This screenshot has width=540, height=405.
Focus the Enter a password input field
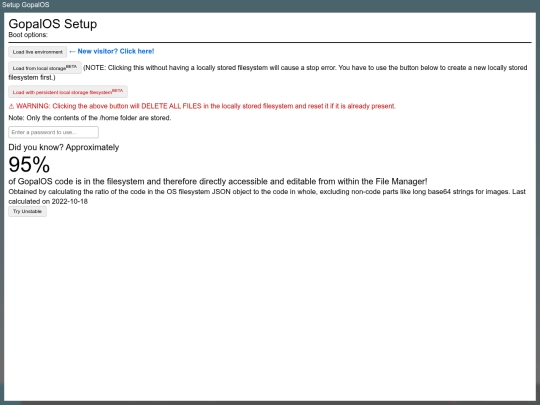[x=53, y=132]
